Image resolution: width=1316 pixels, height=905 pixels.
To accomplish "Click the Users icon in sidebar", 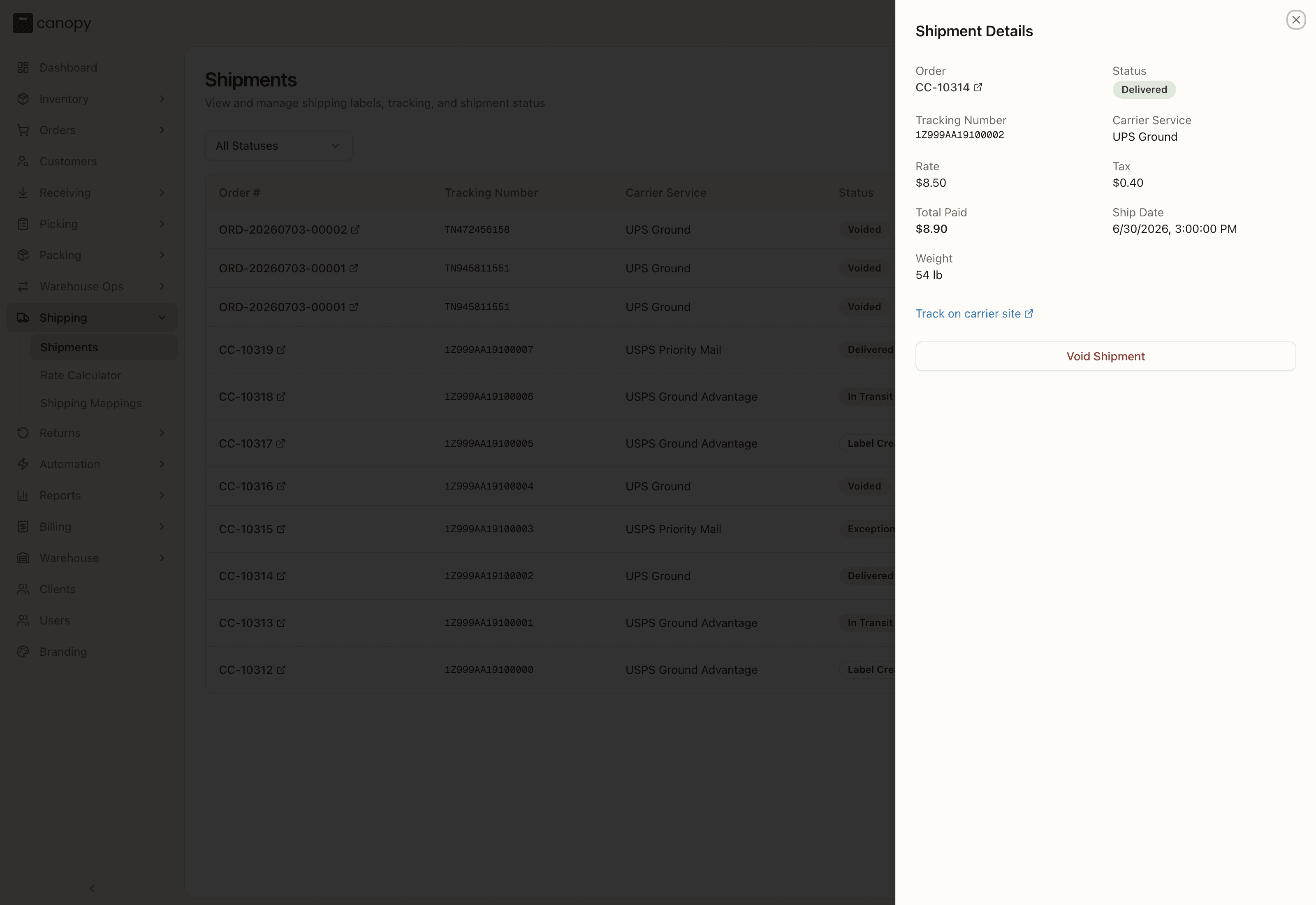I will click(23, 620).
